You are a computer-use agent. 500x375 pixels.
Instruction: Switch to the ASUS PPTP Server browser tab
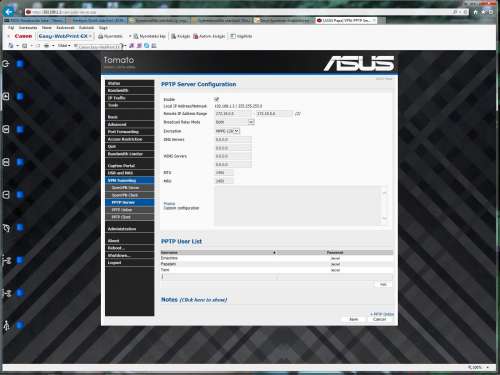pyautogui.click(x=346, y=20)
